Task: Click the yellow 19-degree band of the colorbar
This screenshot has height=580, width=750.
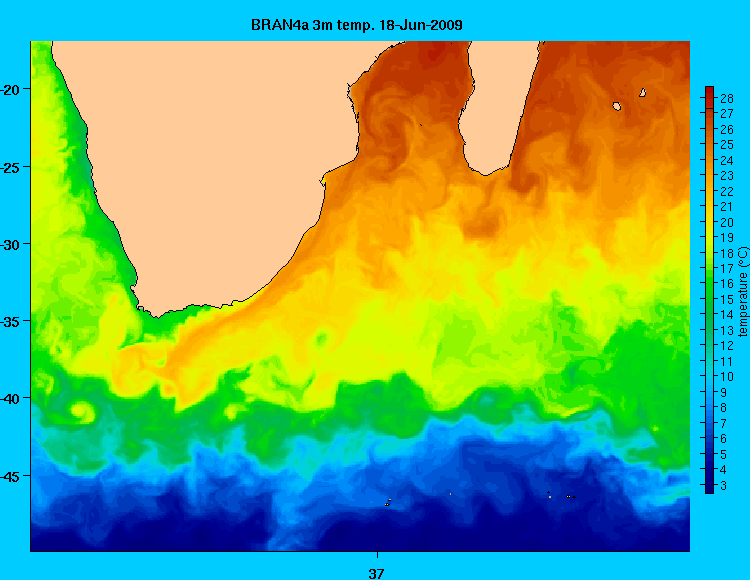Action: click(x=709, y=238)
